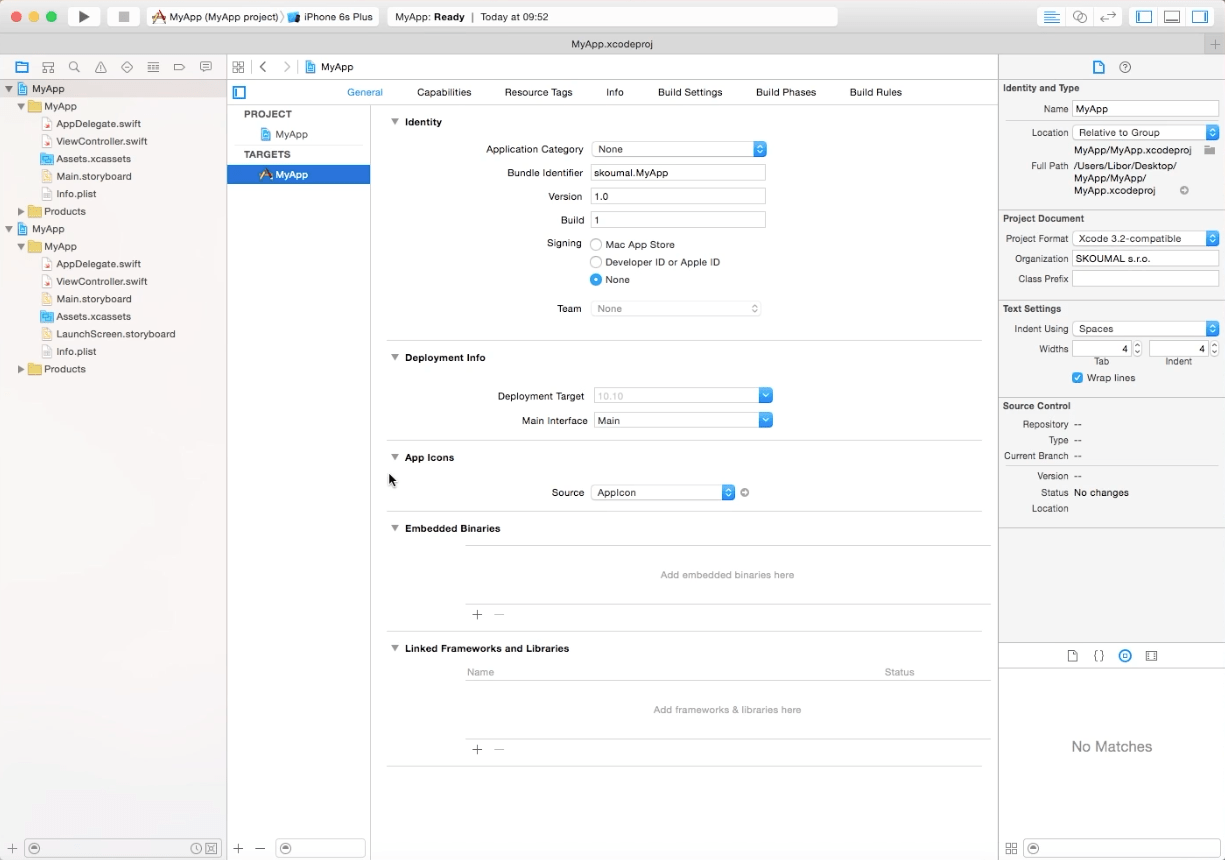Open Project Format dropdown
1225x860 pixels.
(1146, 238)
